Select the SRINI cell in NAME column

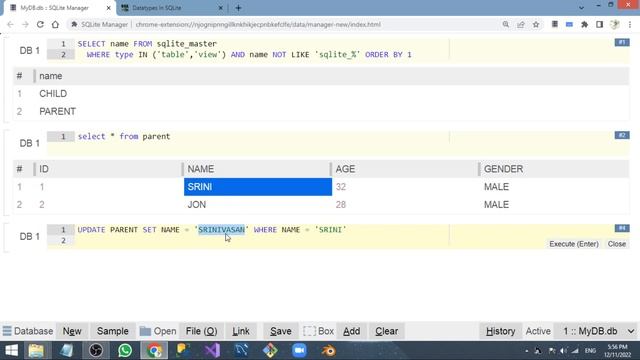click(x=258, y=187)
